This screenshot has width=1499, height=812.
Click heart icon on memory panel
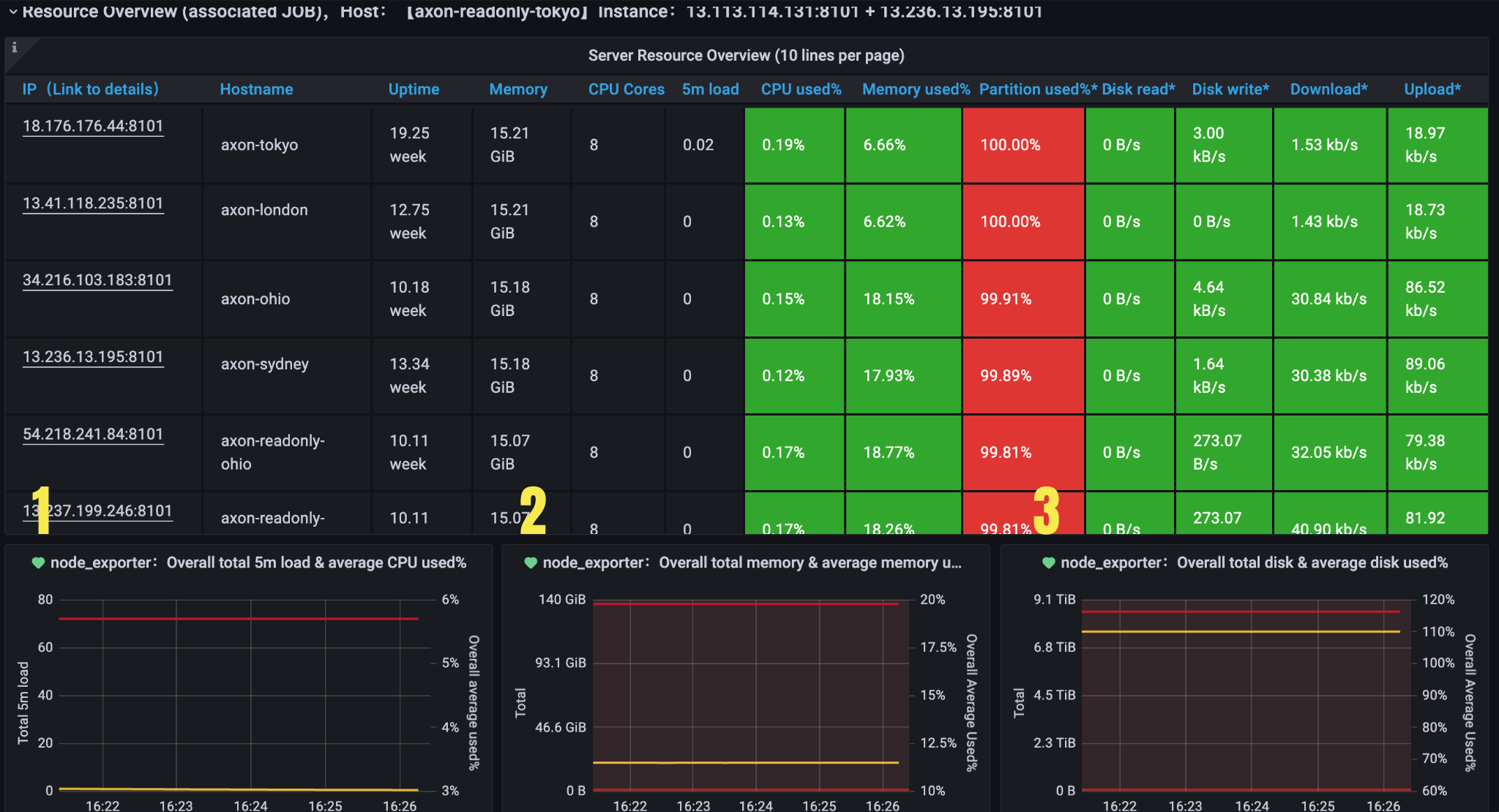pyautogui.click(x=531, y=563)
